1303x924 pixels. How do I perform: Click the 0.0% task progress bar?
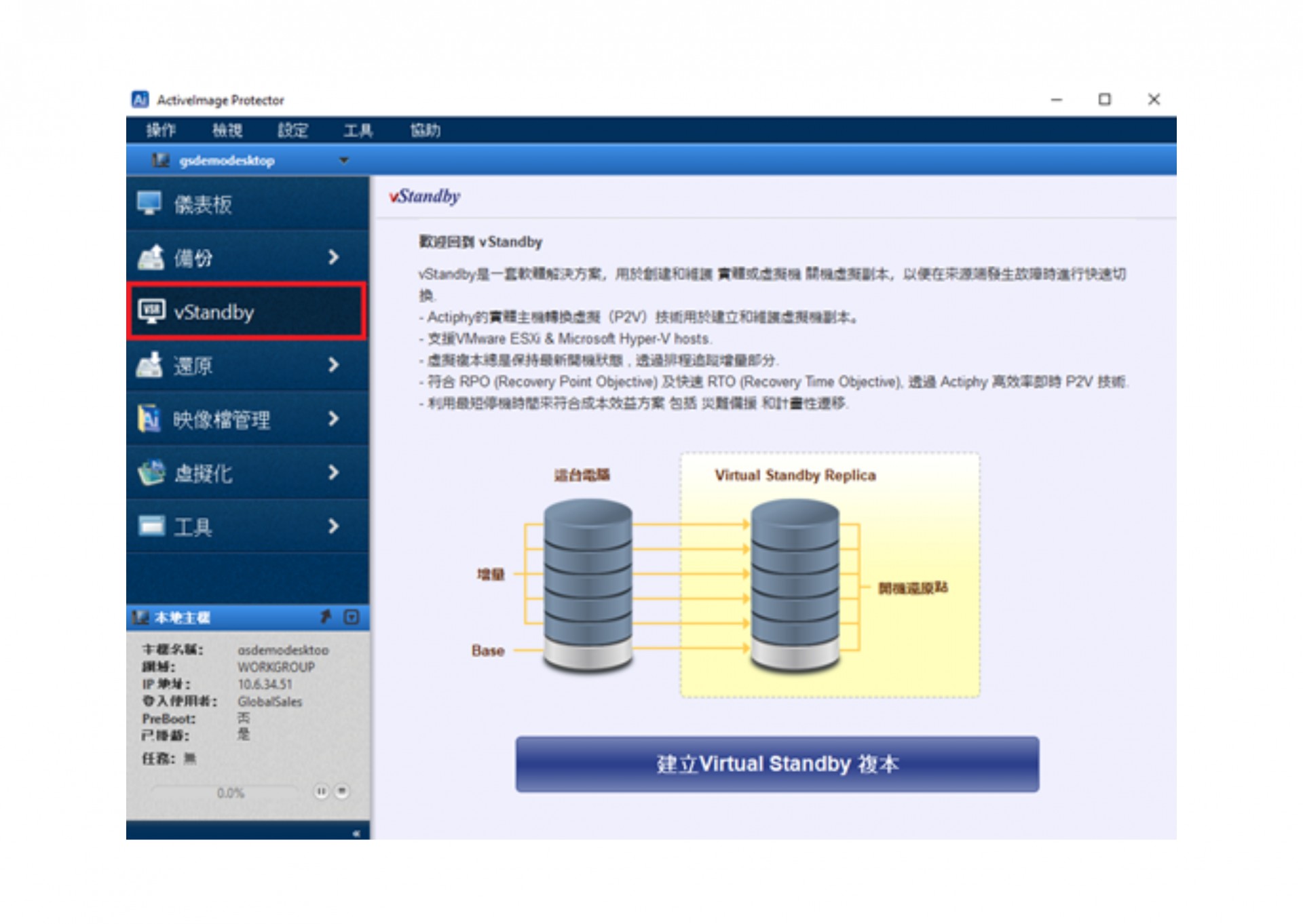(x=227, y=792)
